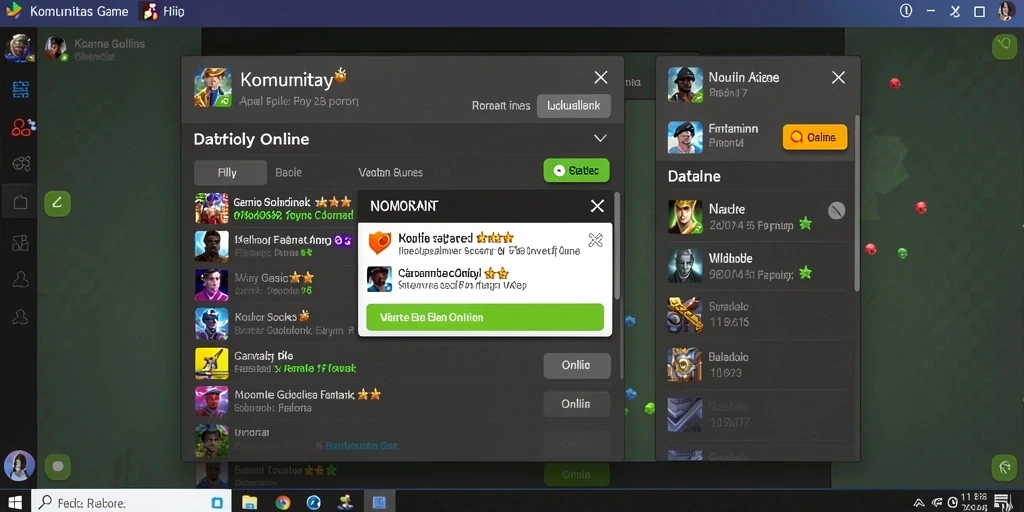The image size is (1024, 512).
Task: Click the crossed tools icon in popup
Action: tap(595, 240)
